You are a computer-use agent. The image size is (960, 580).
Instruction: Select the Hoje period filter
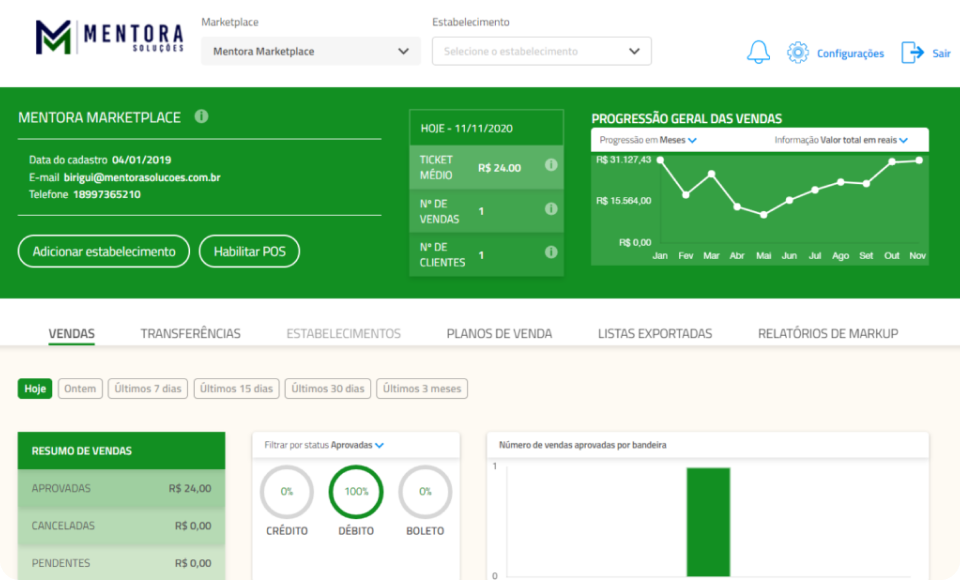(35, 389)
